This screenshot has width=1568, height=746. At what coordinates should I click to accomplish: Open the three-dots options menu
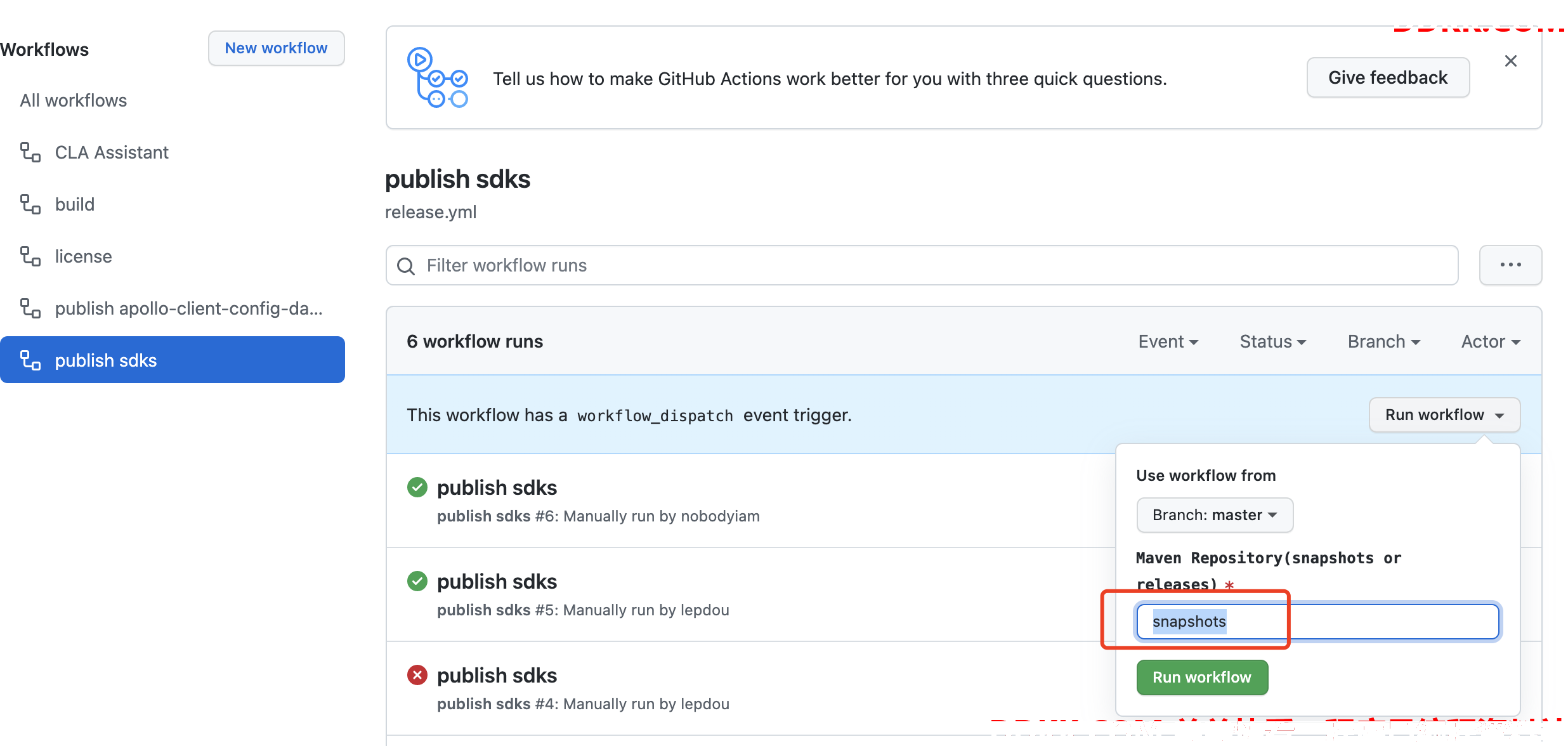click(x=1510, y=265)
